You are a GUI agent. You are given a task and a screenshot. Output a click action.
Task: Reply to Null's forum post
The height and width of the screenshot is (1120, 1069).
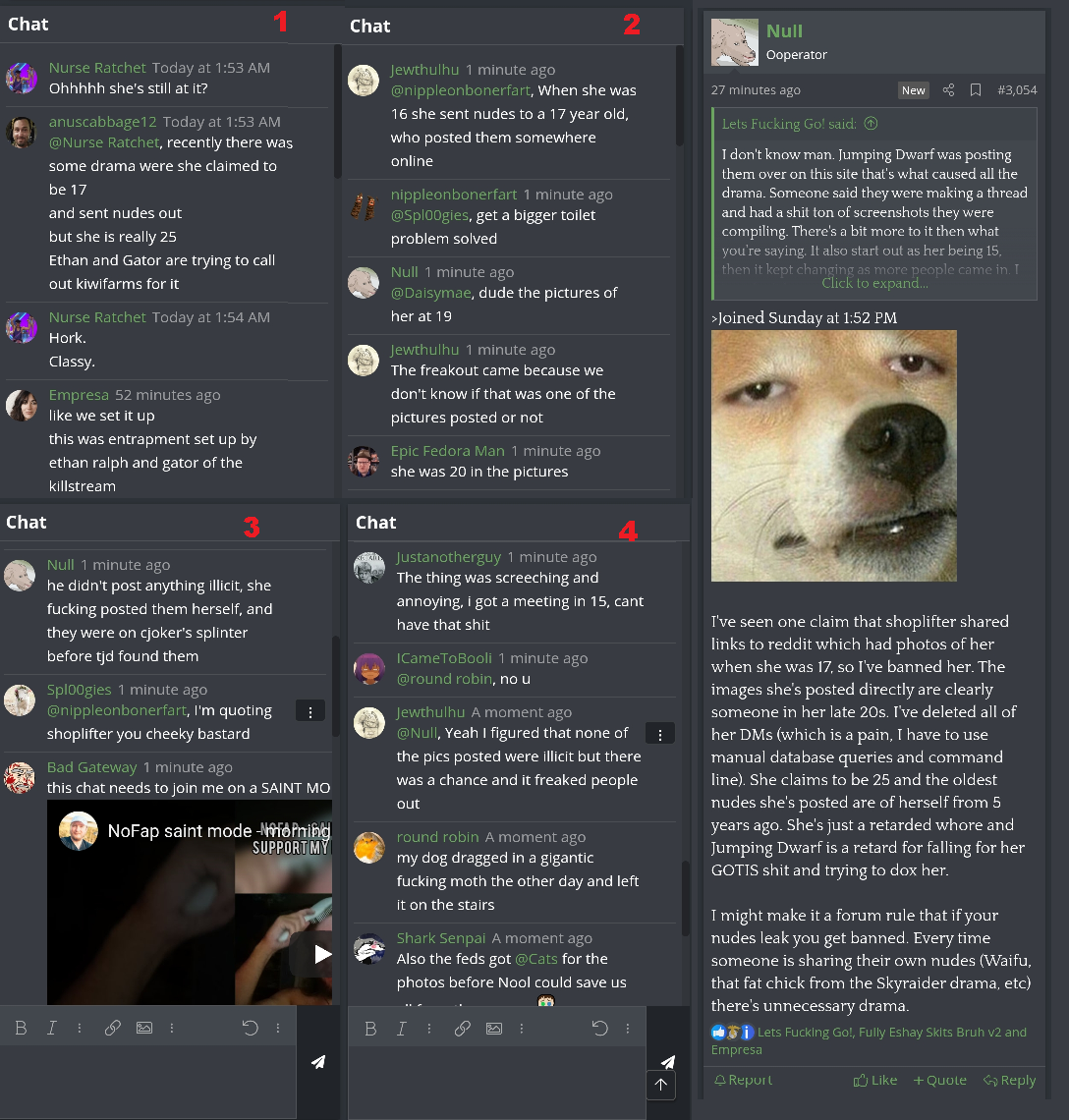(1009, 1080)
